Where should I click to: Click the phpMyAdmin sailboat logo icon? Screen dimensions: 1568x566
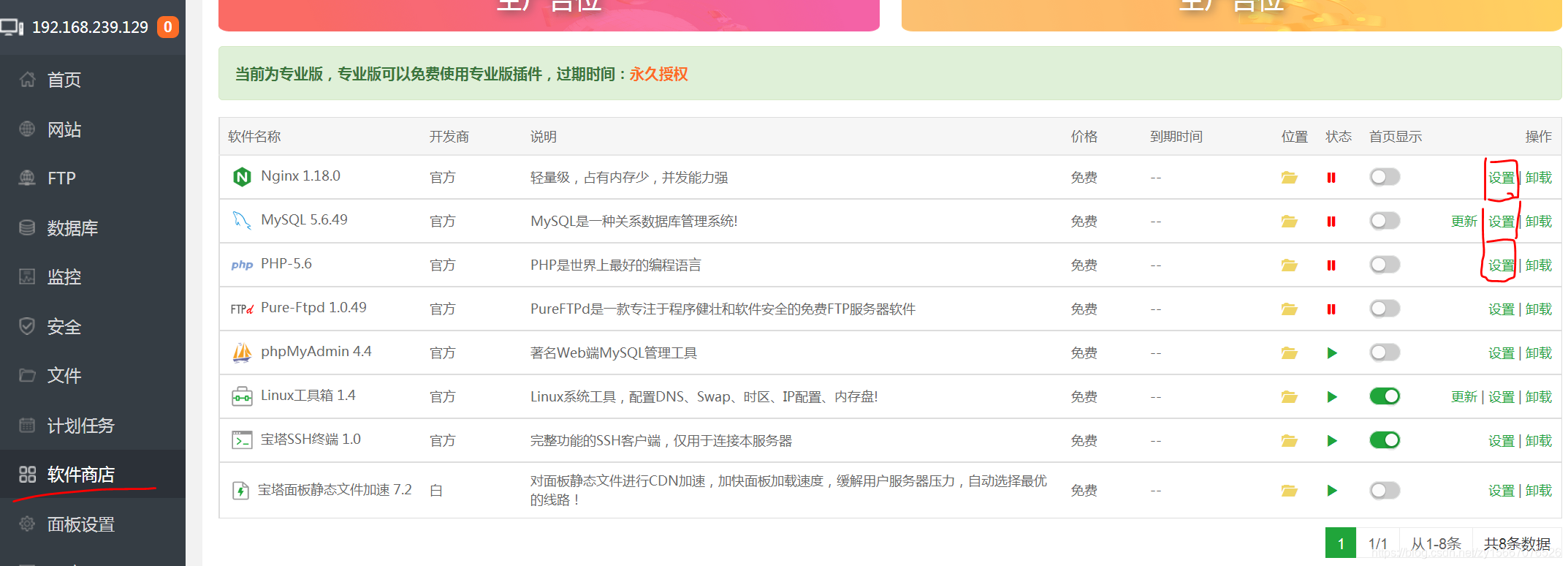(x=242, y=352)
